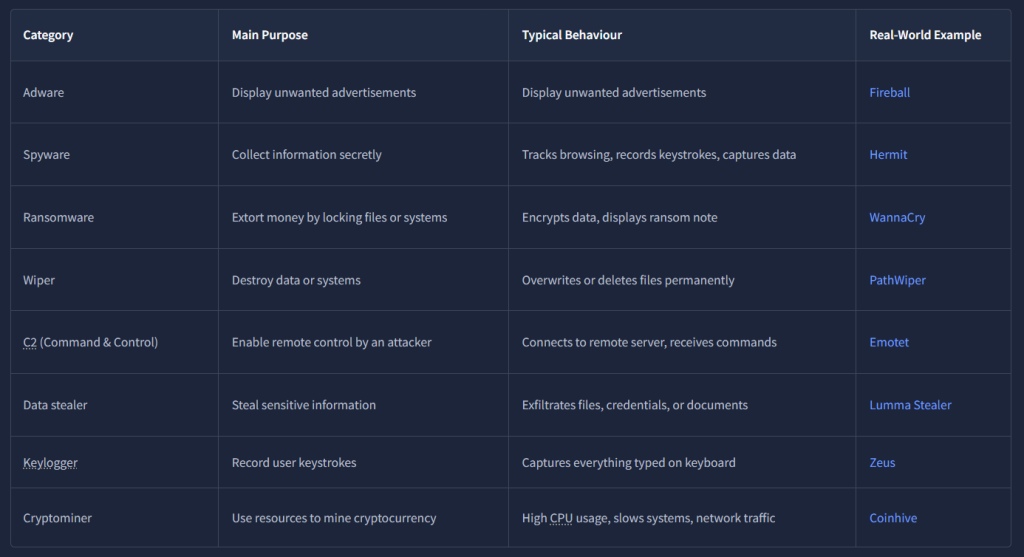This screenshot has height=557, width=1024.
Task: Click the underlined Keylogger term
Action: coord(50,463)
